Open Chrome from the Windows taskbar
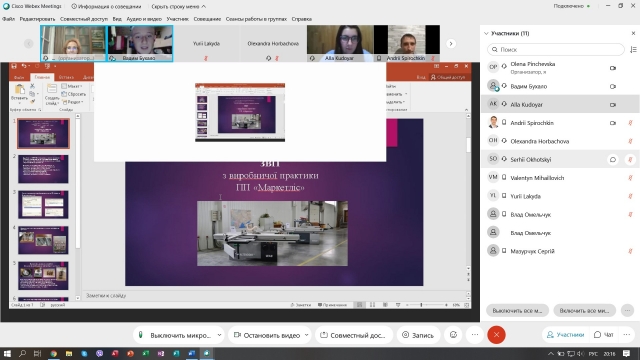The height and width of the screenshot is (360, 640). 53,353
